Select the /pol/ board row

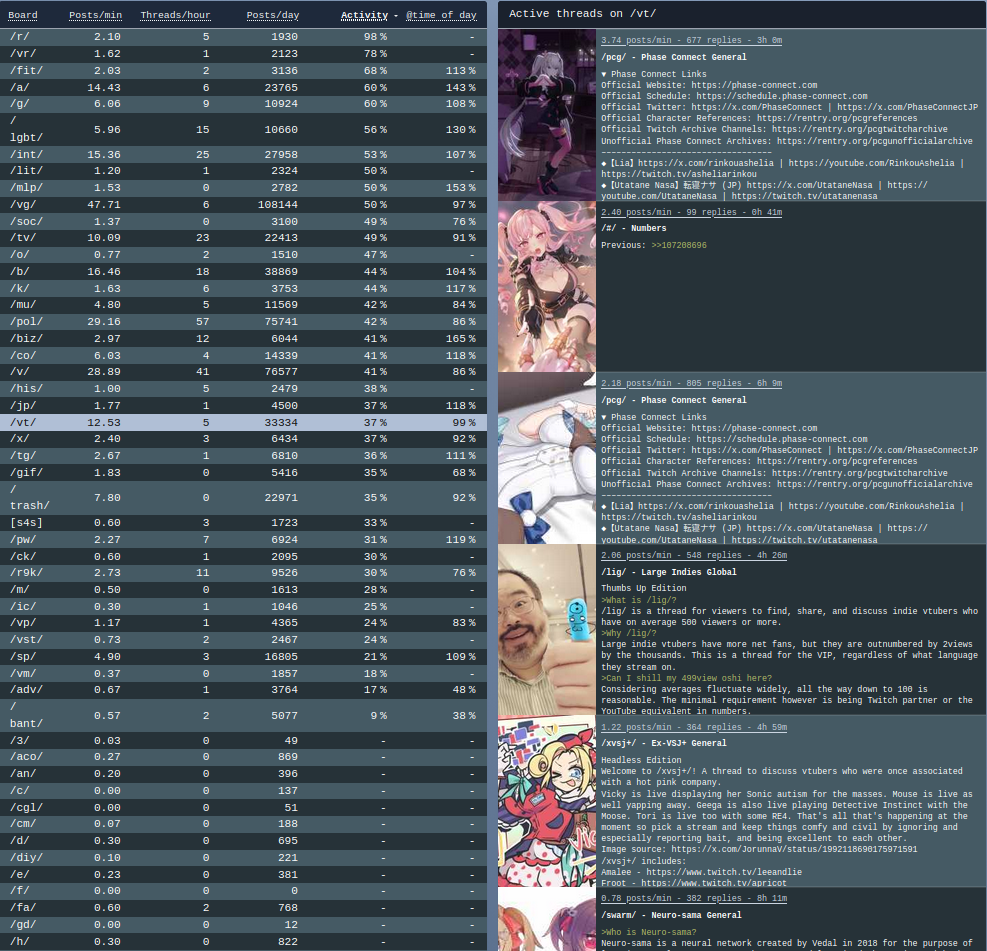point(243,322)
